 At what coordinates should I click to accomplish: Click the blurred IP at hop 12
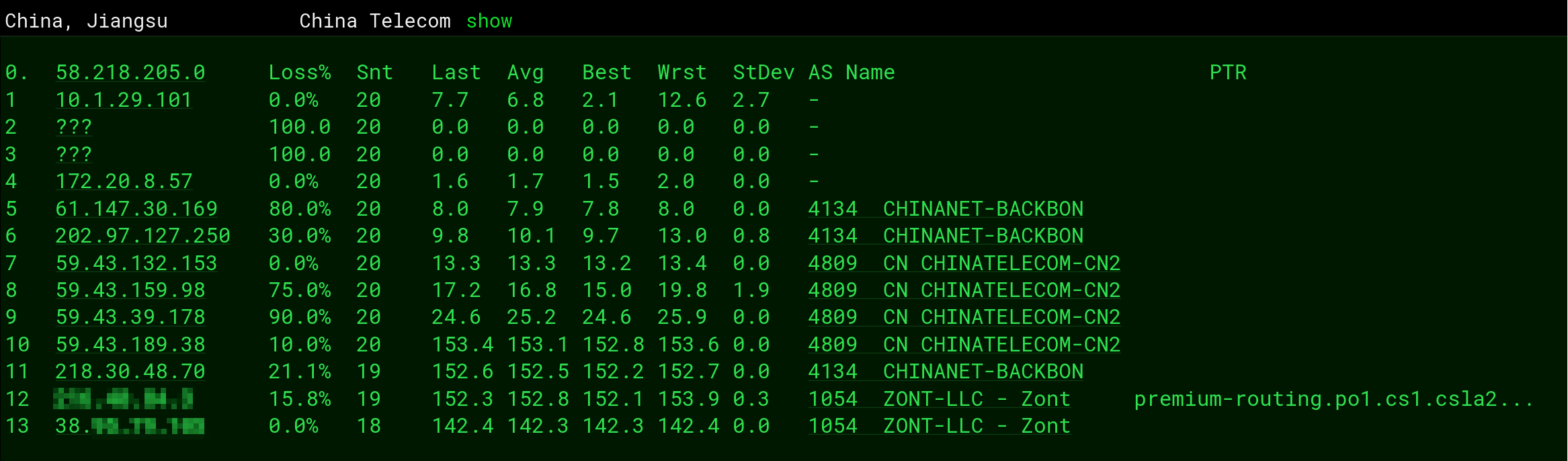point(124,399)
